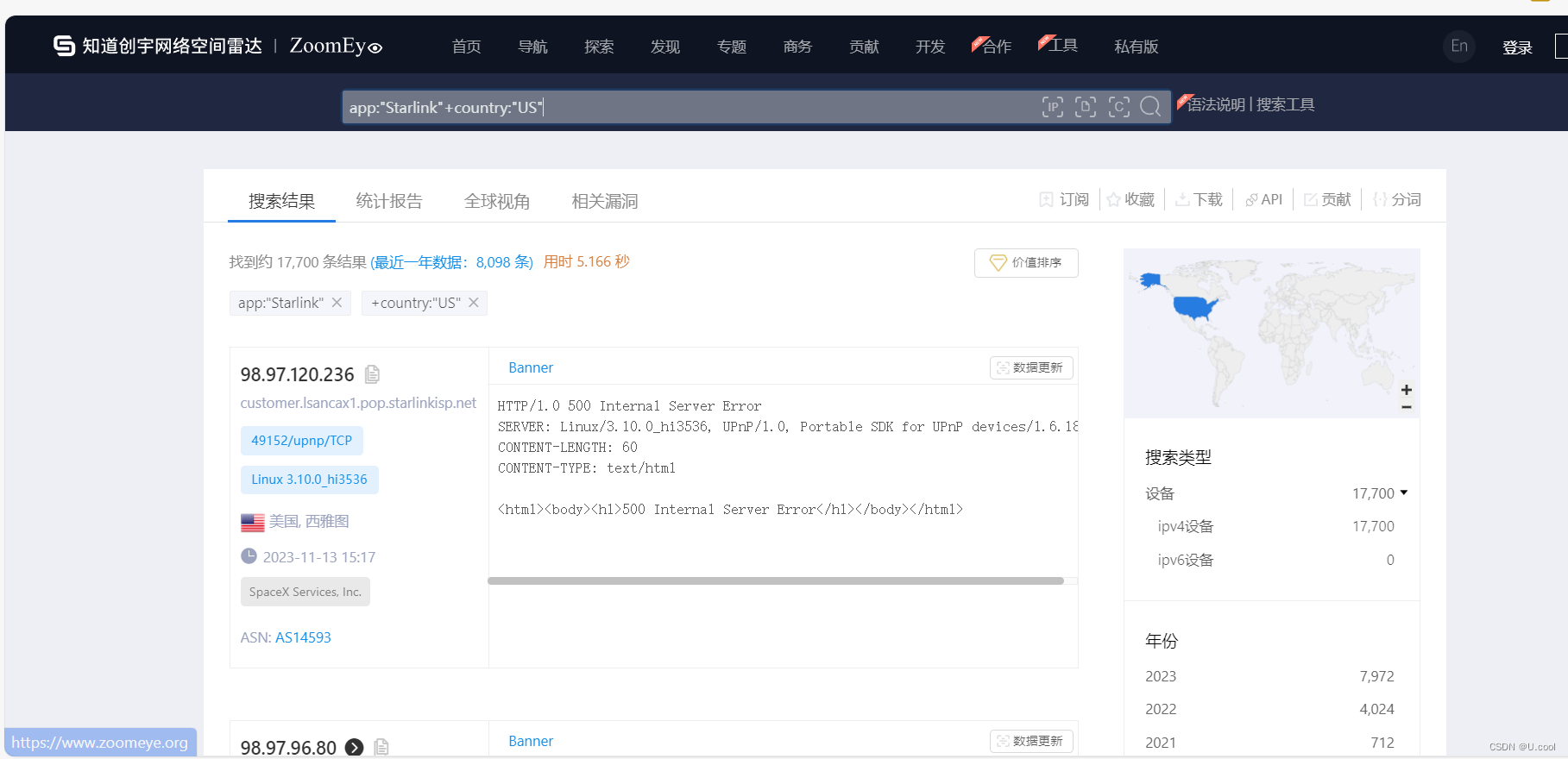Open the 开发 nav menu
1568x759 pixels.
click(930, 47)
